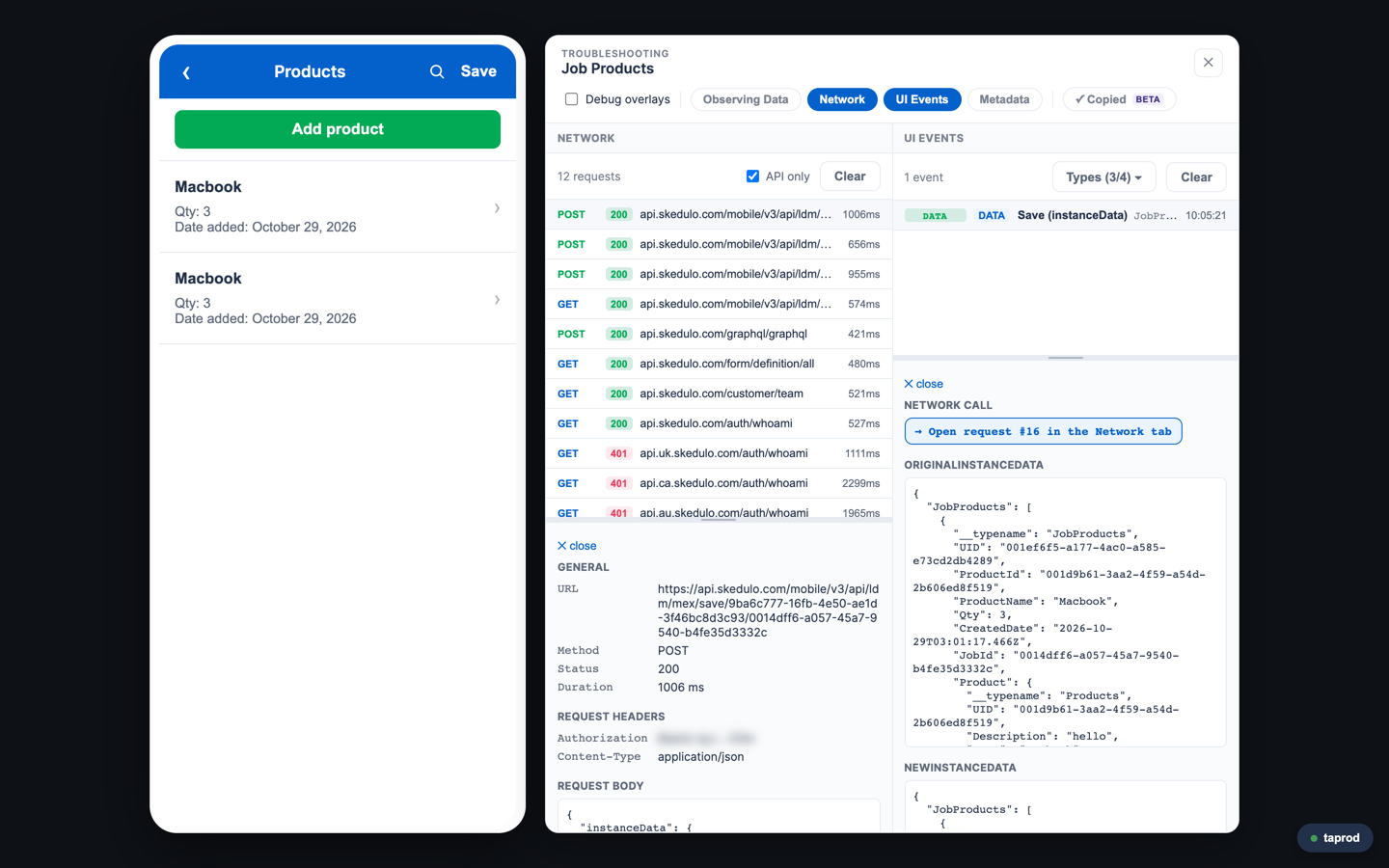Open the first Macbook product entry
This screenshot has height=868, width=1389.
[x=338, y=206]
